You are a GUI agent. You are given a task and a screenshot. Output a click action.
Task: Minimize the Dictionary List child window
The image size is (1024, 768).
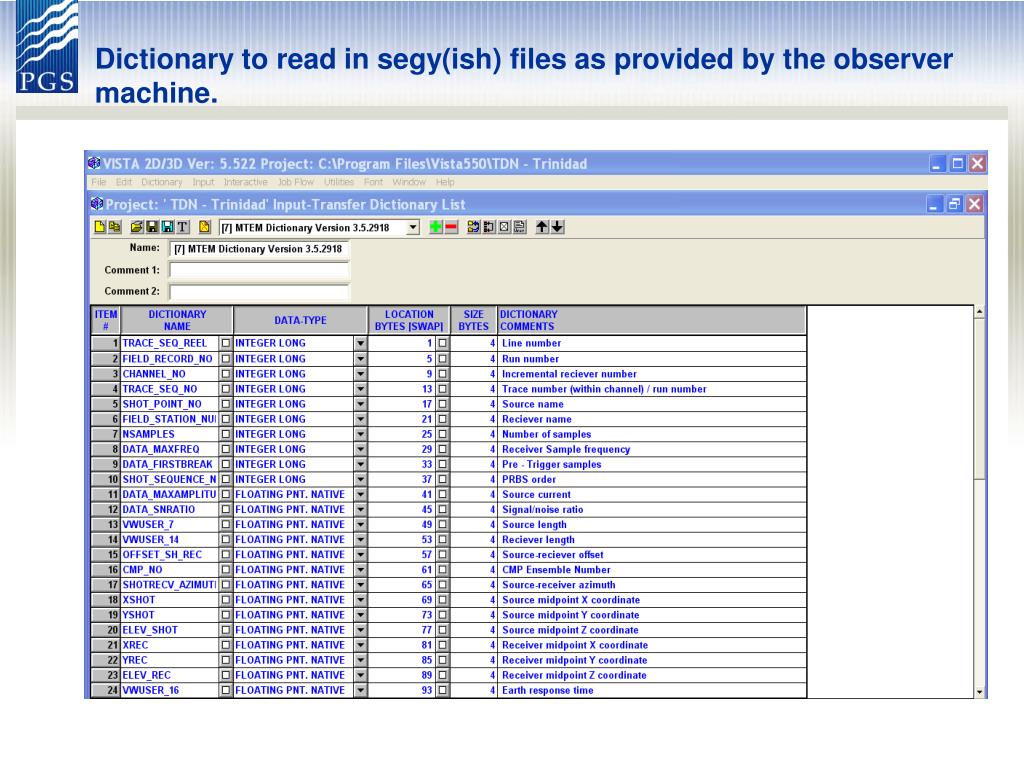pyautogui.click(x=935, y=204)
